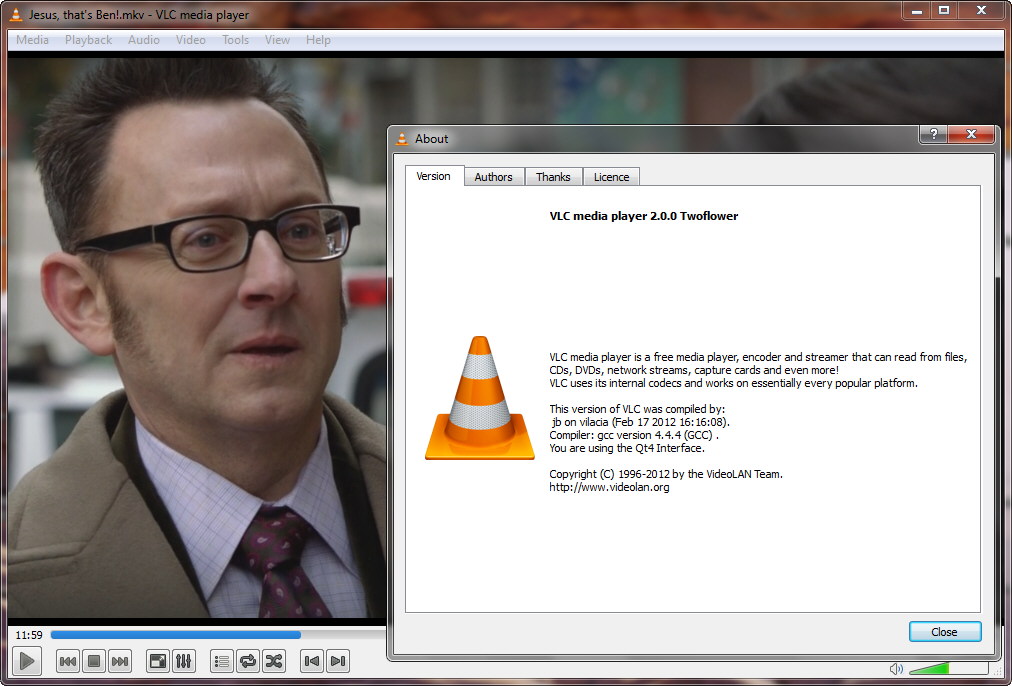Switch to the Authors tab
Image resolution: width=1012 pixels, height=686 pixels.
(493, 177)
